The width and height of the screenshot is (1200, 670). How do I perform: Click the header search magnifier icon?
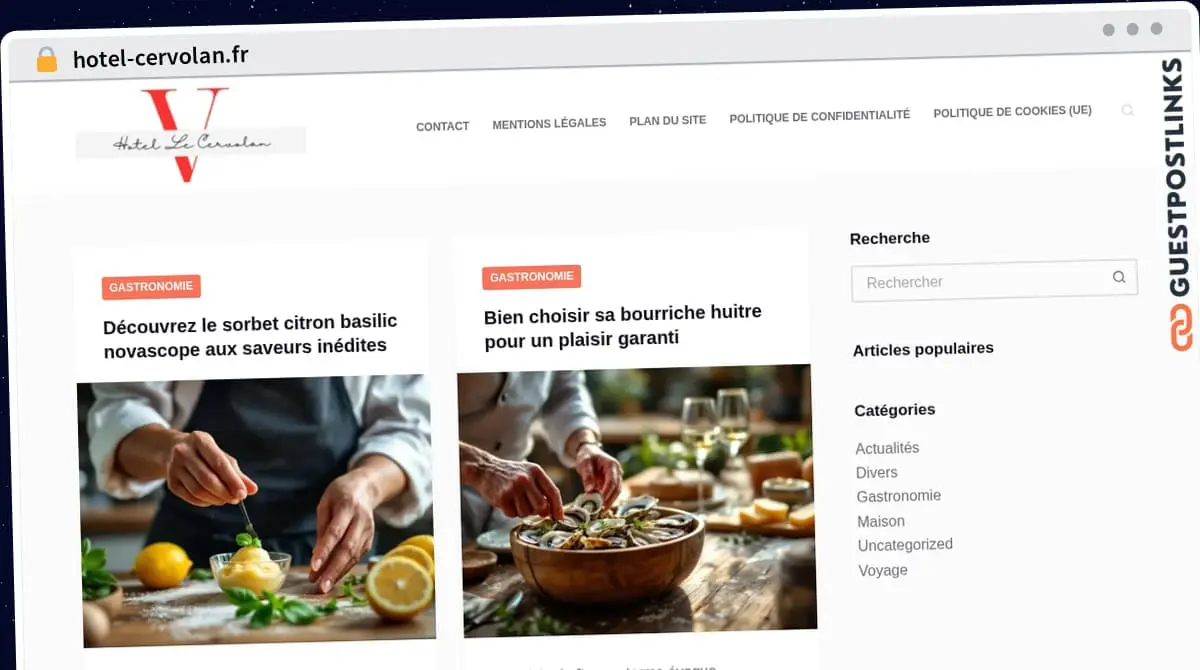pos(1127,110)
